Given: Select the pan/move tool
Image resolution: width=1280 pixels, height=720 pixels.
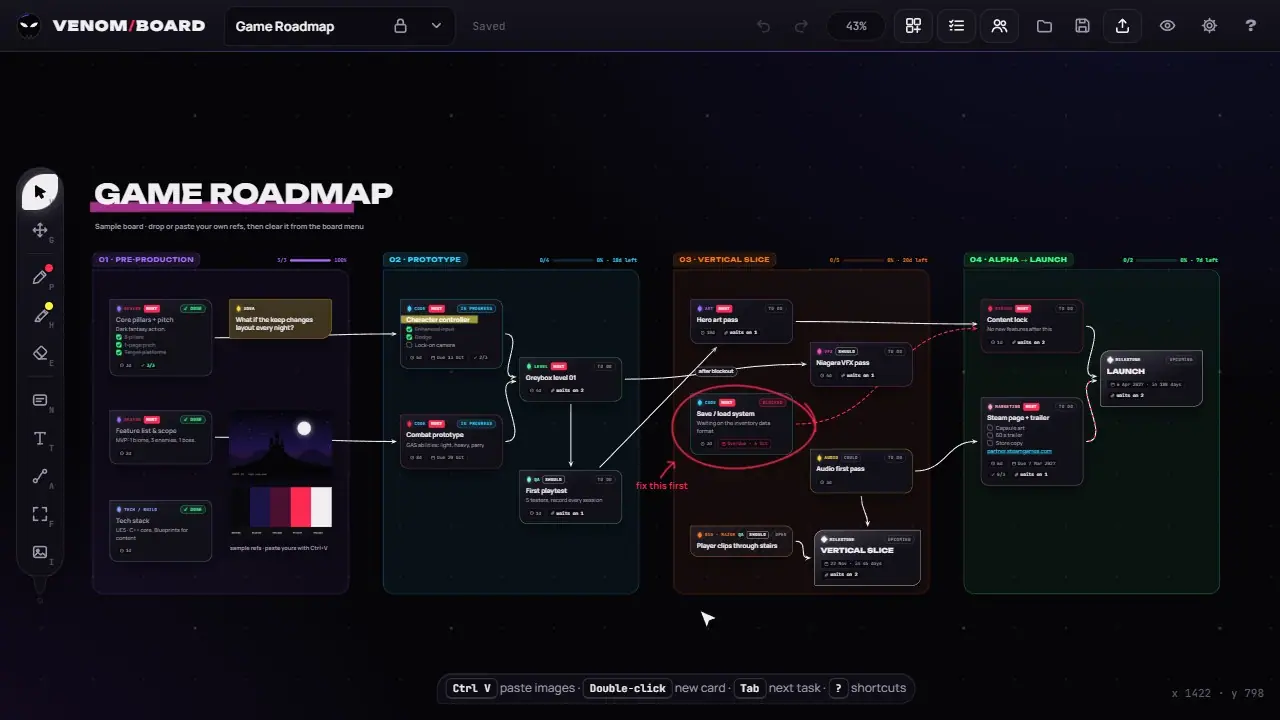Looking at the screenshot, I should tap(40, 230).
